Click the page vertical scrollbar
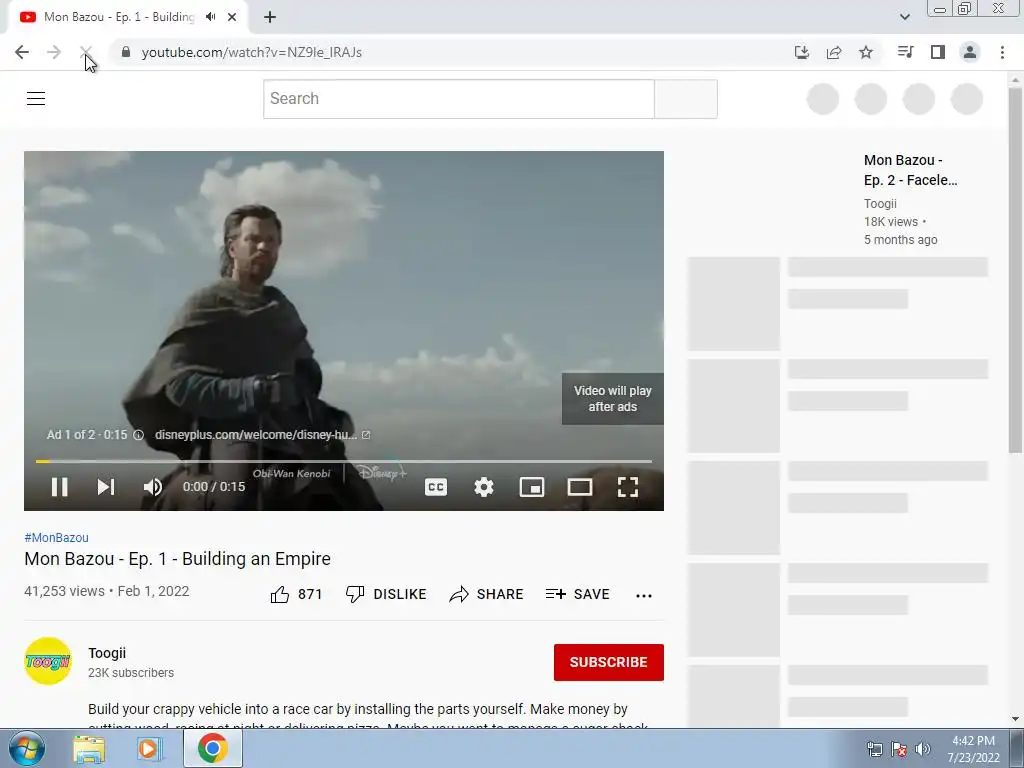This screenshot has width=1024, height=768. point(1015,269)
